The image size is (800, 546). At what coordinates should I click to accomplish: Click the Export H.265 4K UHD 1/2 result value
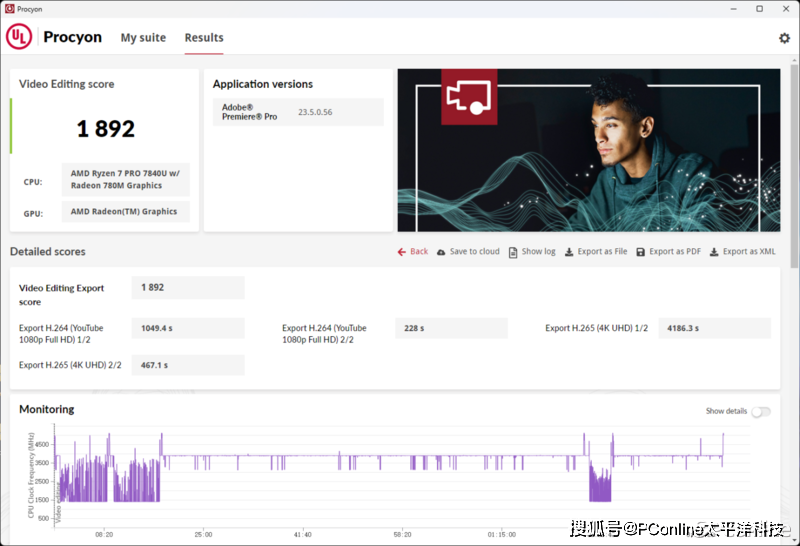point(714,328)
